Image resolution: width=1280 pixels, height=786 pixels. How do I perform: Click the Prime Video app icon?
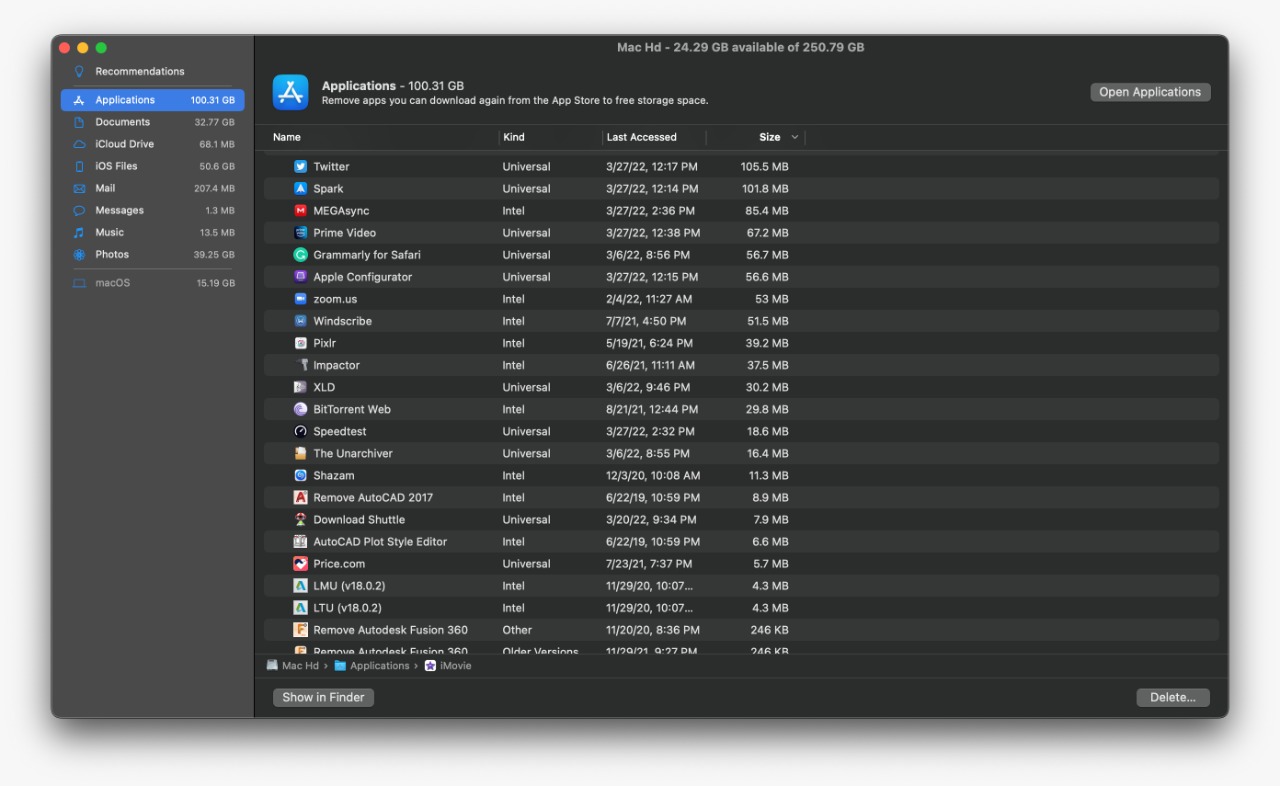click(x=300, y=233)
